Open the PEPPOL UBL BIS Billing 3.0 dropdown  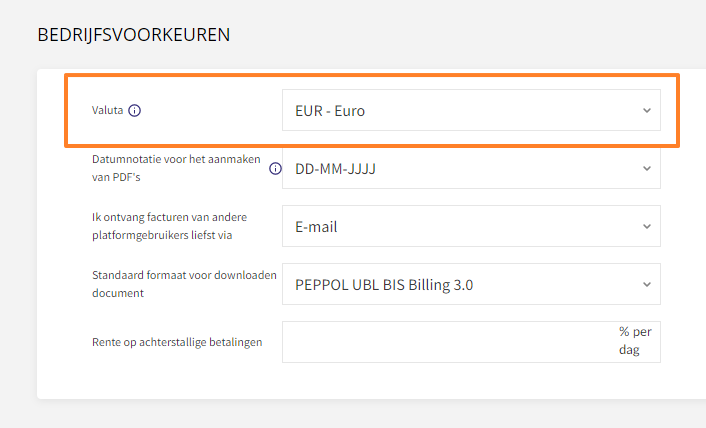471,284
